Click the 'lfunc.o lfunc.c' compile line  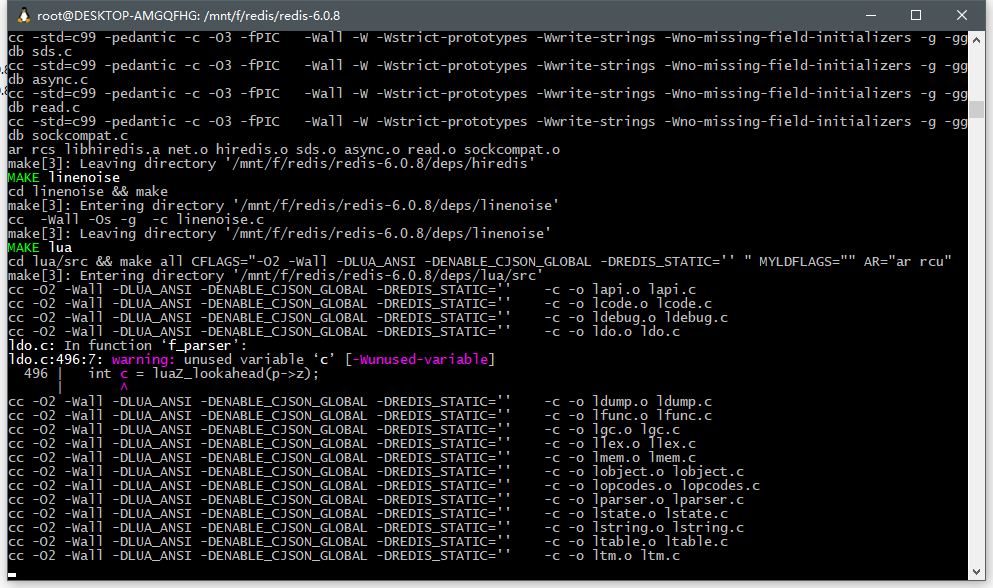coord(360,416)
